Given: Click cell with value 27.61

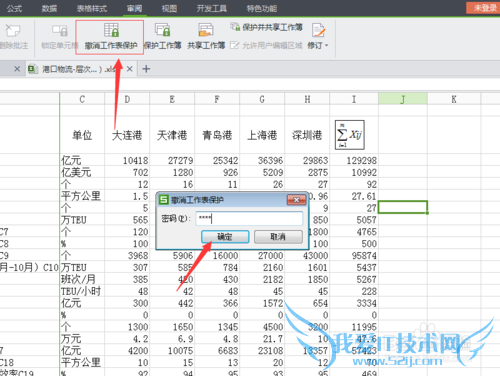Looking at the screenshot, I should pyautogui.click(x=354, y=196).
